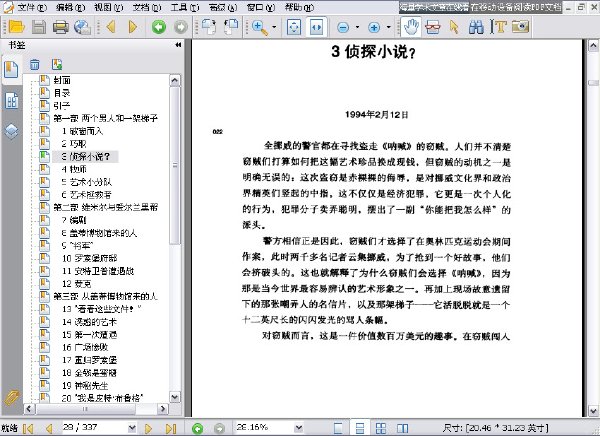This screenshot has width=600, height=436.
Task: Switch to the Bookmarks side tab
Action: (11, 70)
